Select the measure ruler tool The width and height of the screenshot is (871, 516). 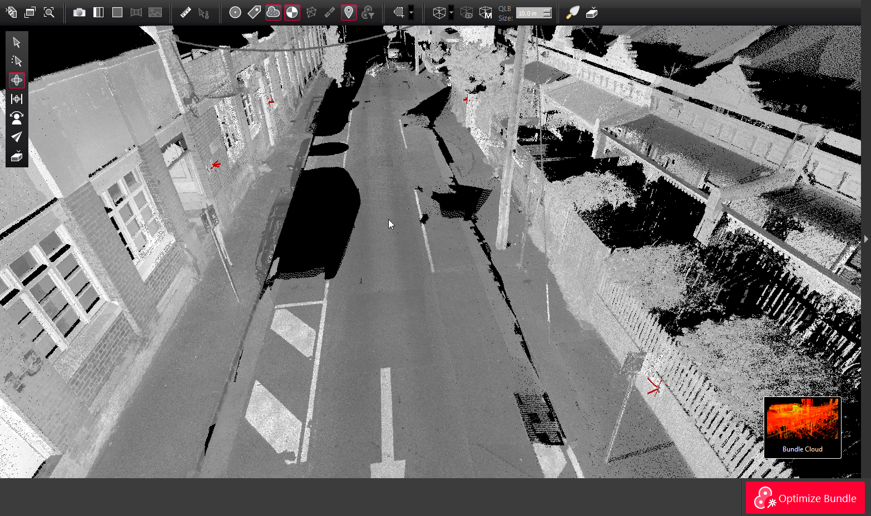pyautogui.click(x=186, y=13)
